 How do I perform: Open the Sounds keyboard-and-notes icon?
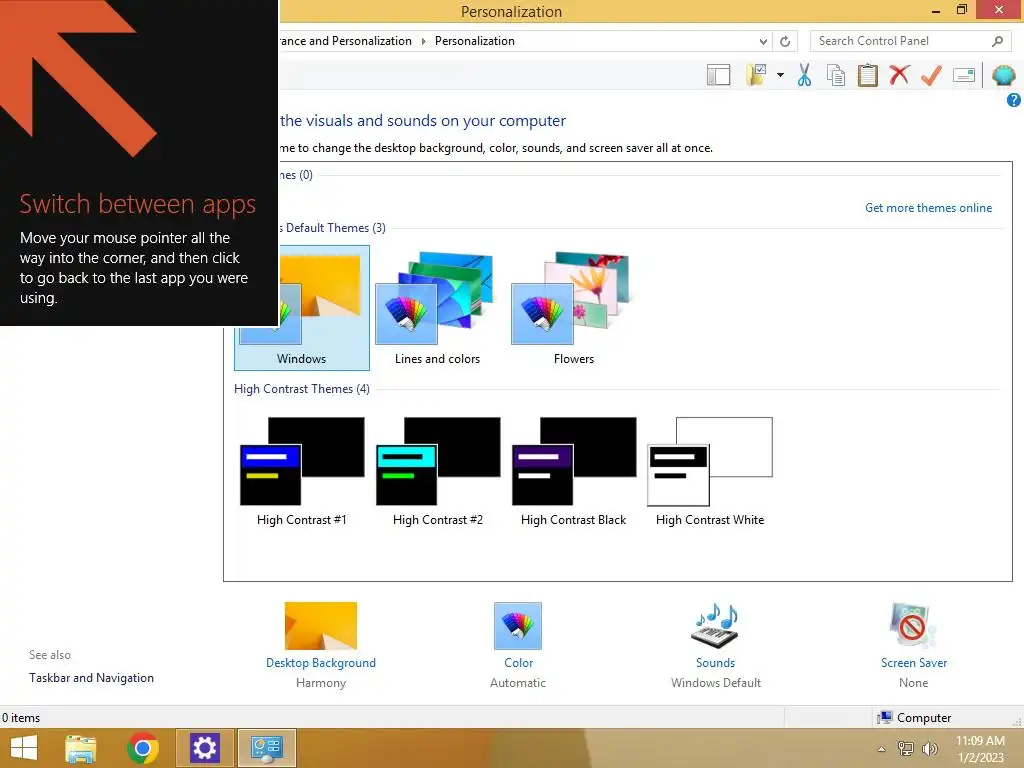[715, 626]
